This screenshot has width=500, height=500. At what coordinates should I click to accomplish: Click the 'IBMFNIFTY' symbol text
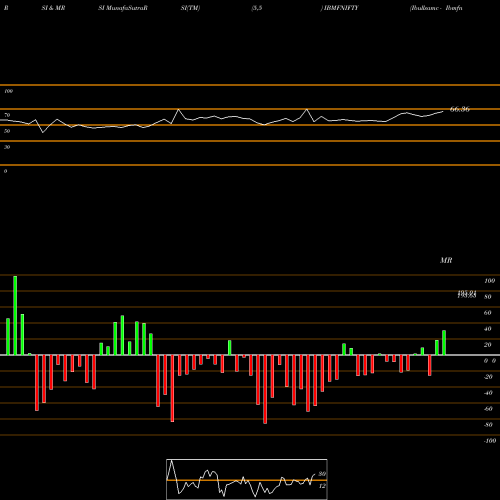[x=340, y=8]
